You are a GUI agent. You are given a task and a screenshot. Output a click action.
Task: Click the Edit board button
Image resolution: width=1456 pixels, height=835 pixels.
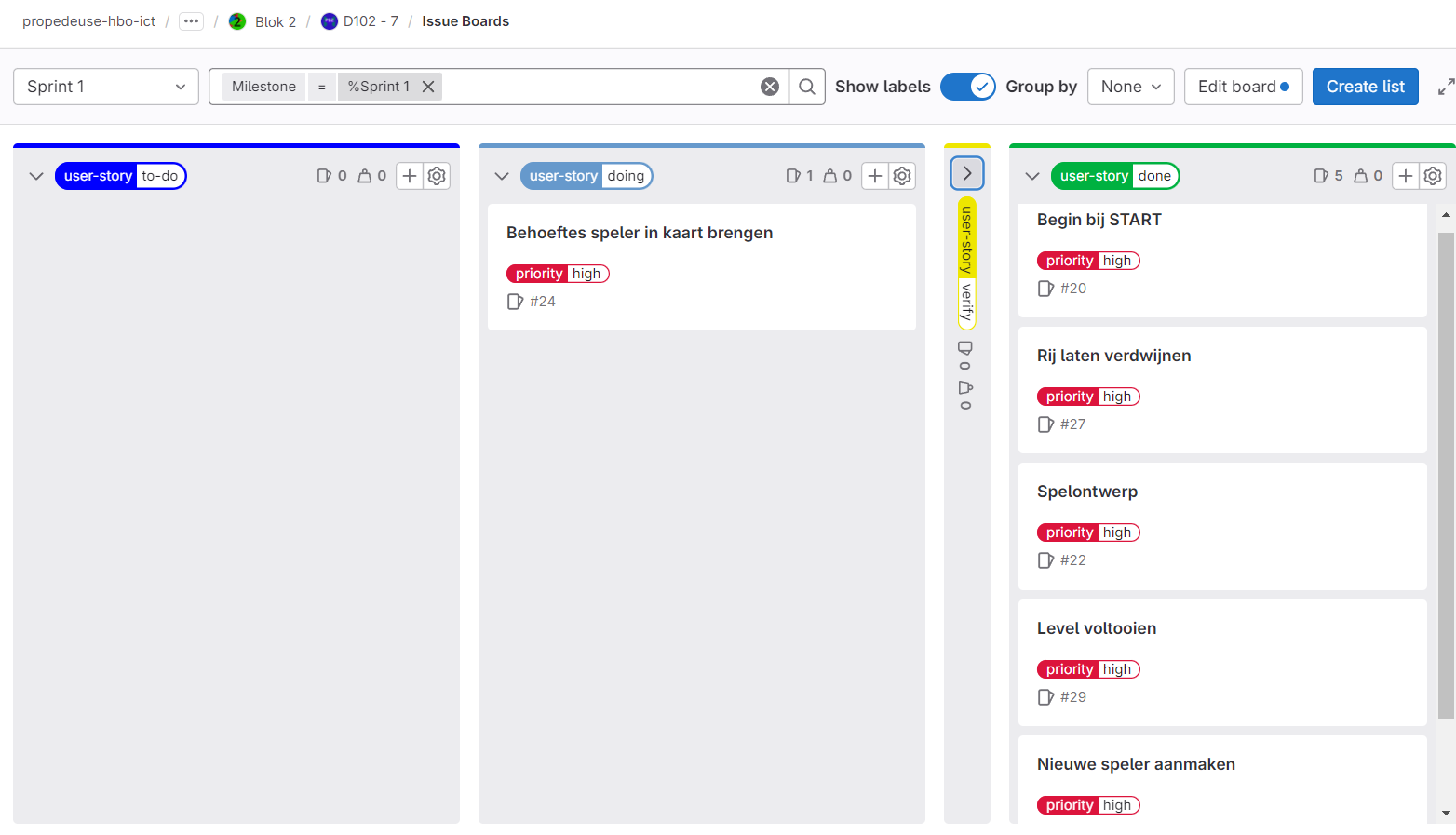pyautogui.click(x=1243, y=87)
